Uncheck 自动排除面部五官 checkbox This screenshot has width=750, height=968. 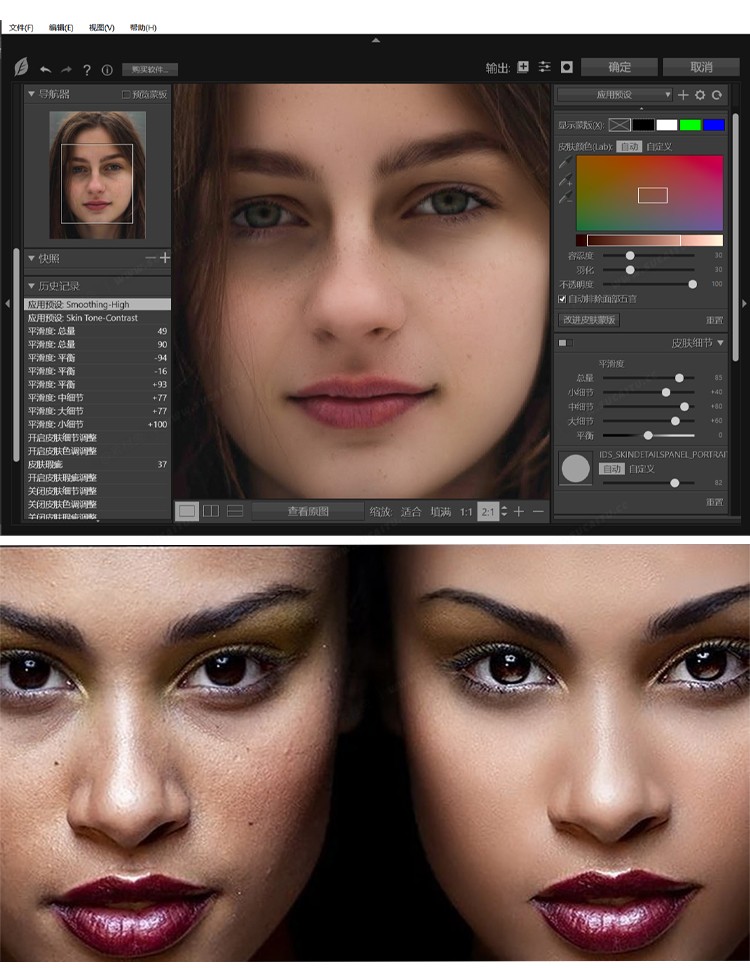562,299
